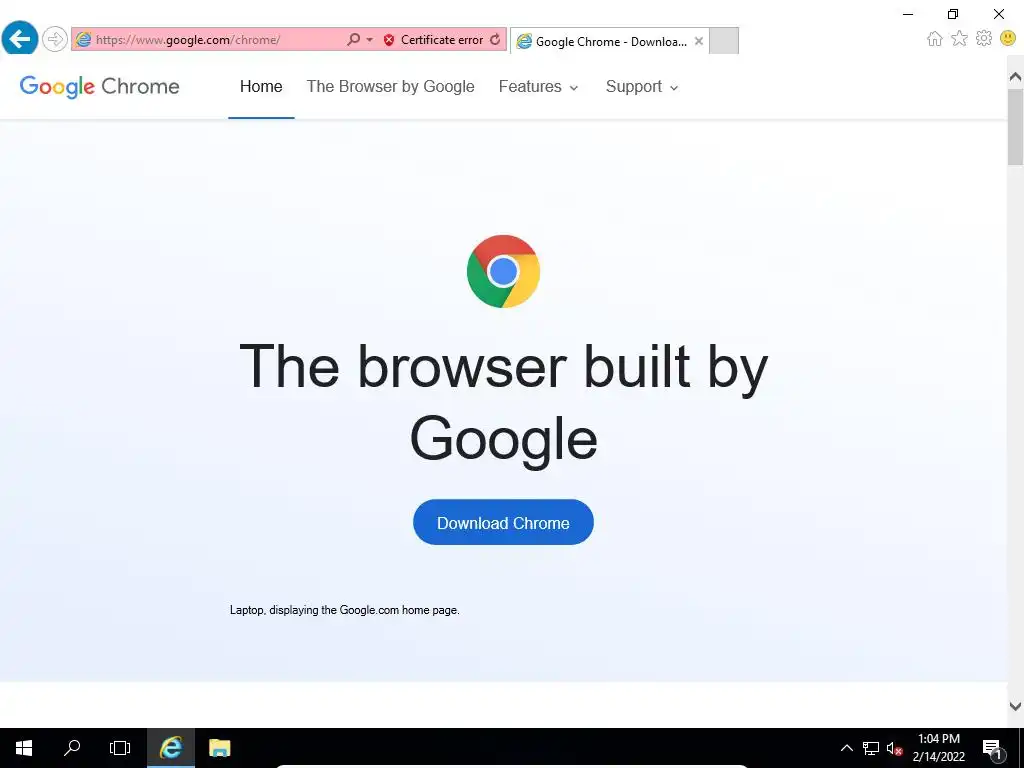
Task: Open the Action Center notifications icon
Action: pos(993,748)
